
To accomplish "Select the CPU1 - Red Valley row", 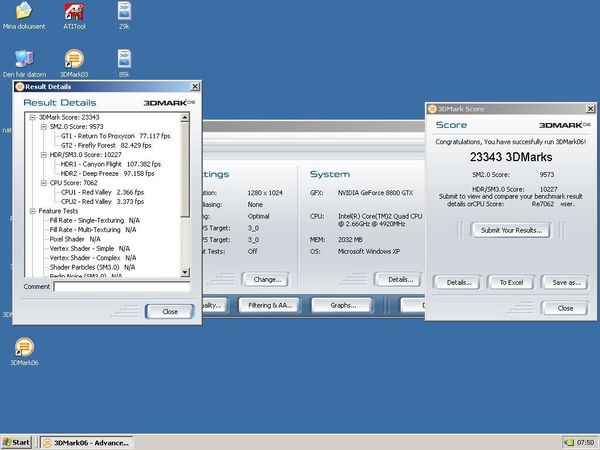I will point(102,192).
